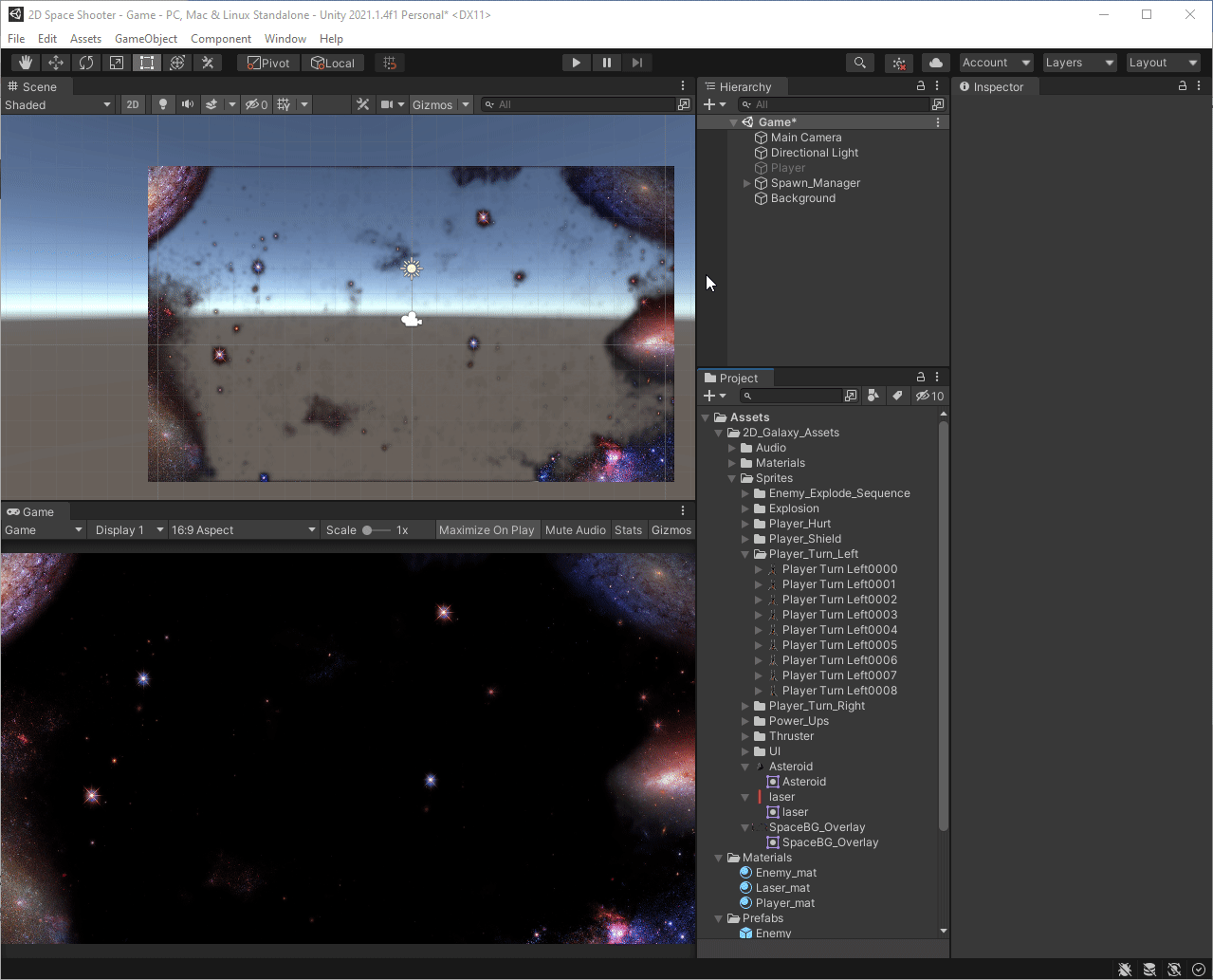Open the GameObject menu
The image size is (1213, 980).
click(146, 39)
